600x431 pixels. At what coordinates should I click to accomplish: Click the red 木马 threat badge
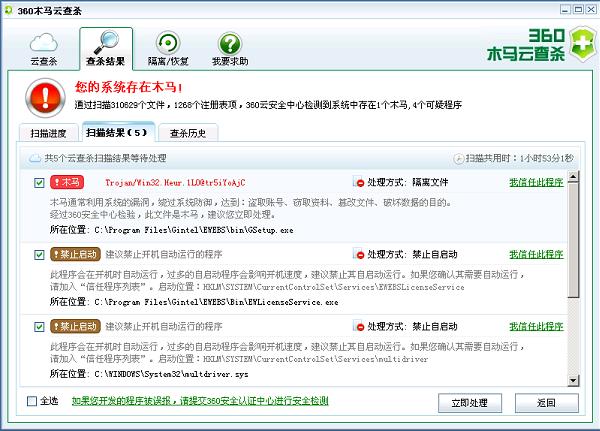point(67,182)
